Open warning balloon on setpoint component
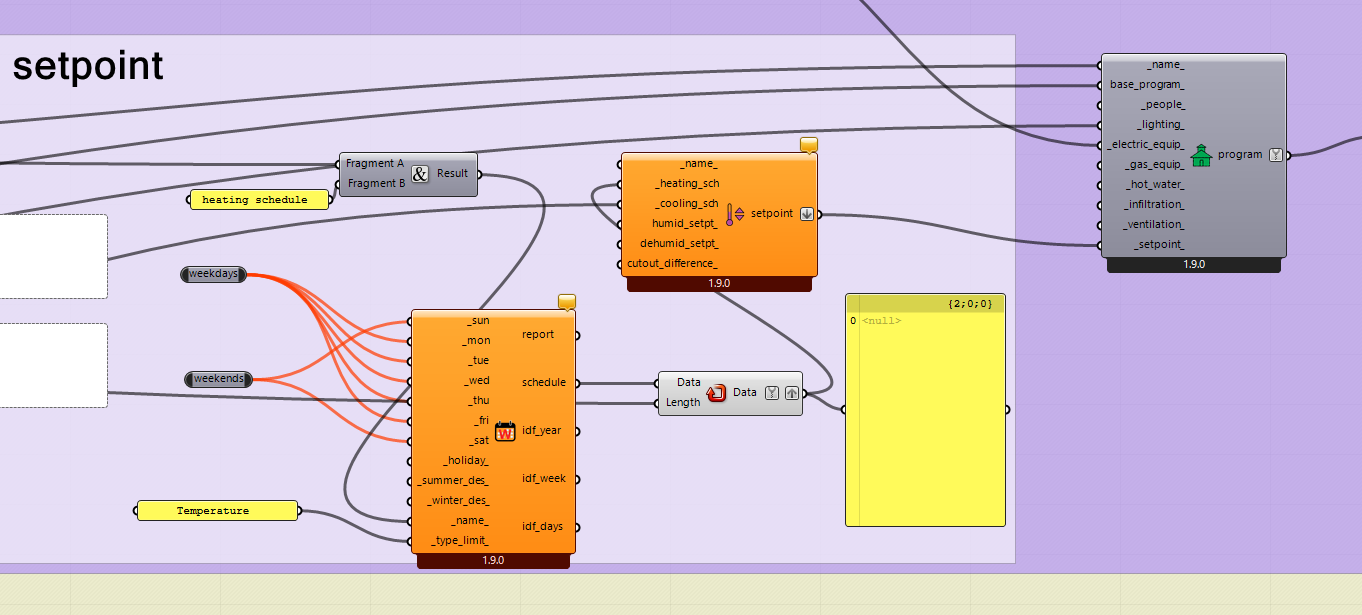 click(809, 145)
